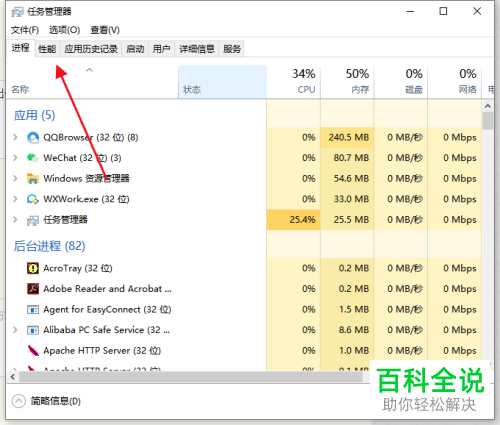The height and width of the screenshot is (425, 500).
Task: Switch to the 详细信息 tab
Action: coord(197,49)
